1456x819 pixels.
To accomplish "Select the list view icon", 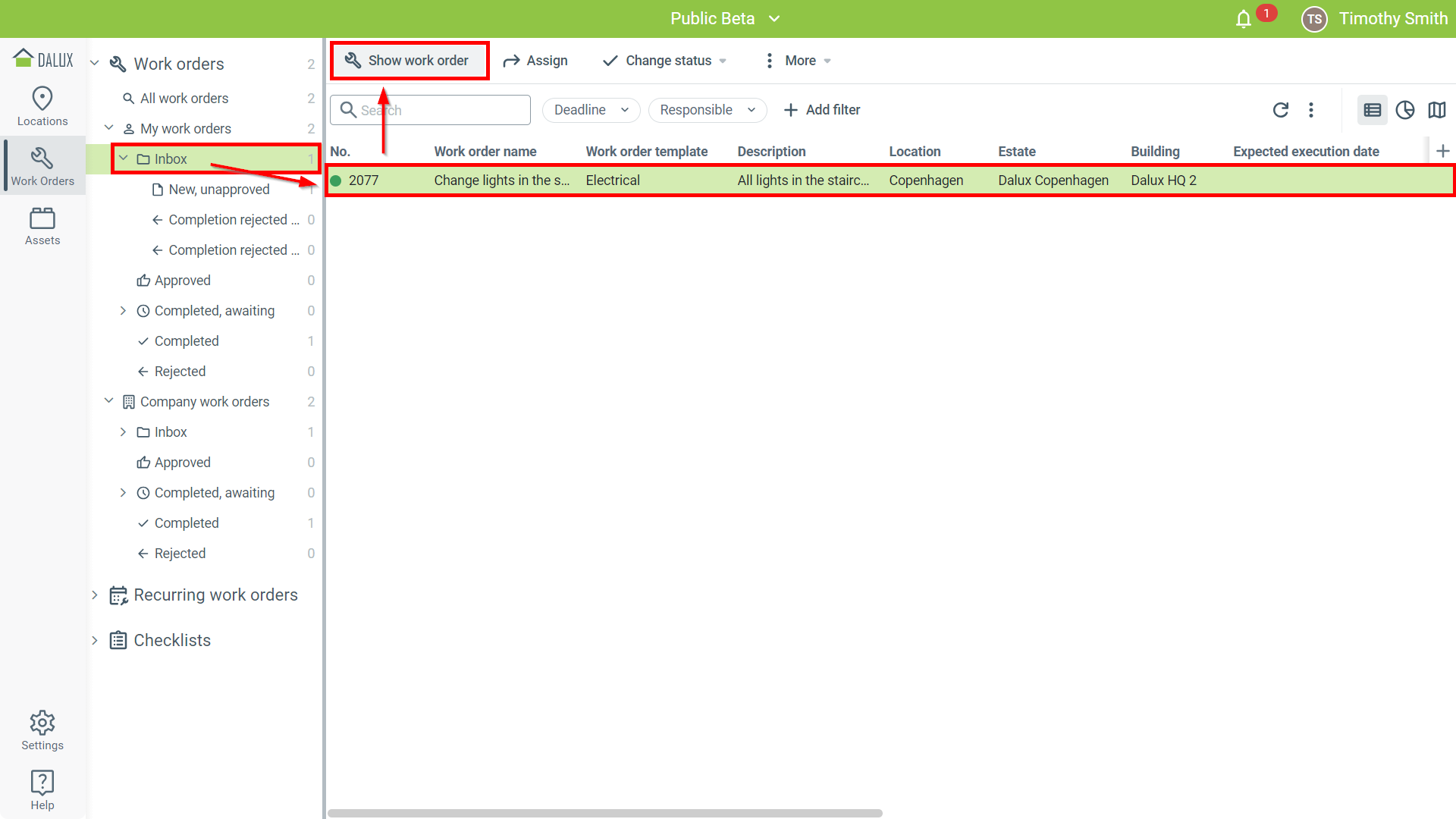I will tap(1373, 110).
